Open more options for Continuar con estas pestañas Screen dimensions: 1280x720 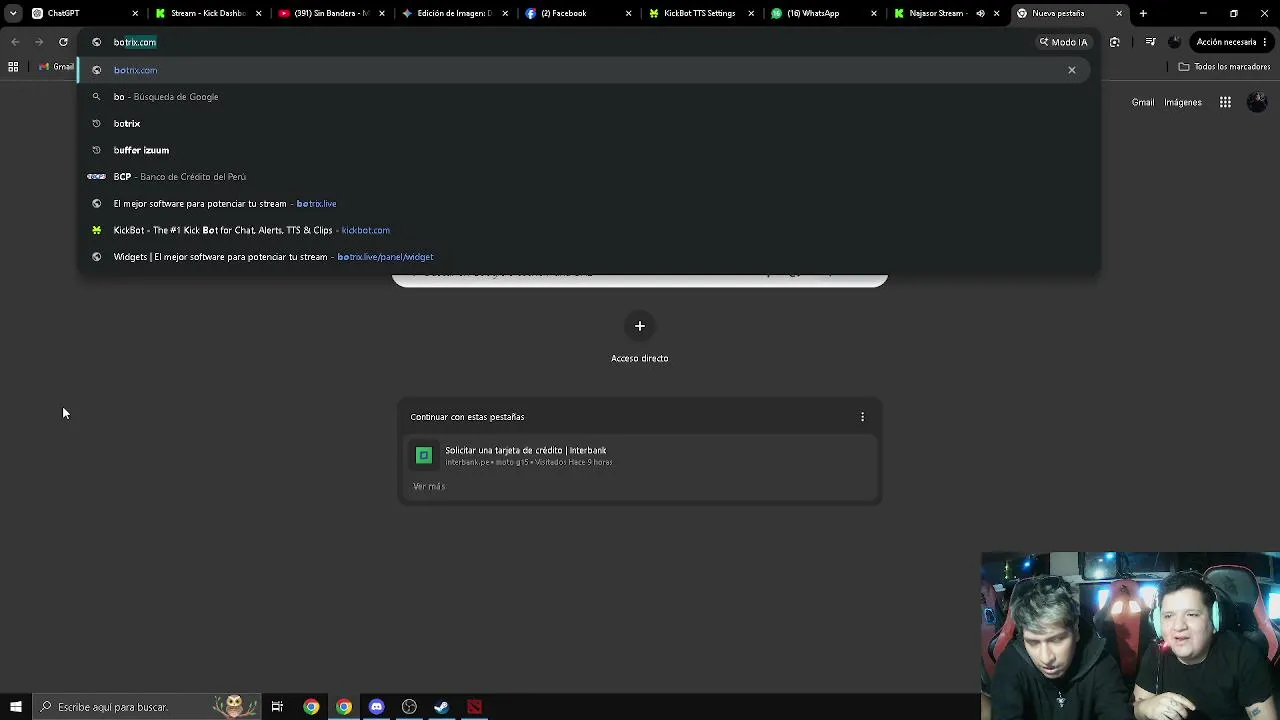coord(863,417)
